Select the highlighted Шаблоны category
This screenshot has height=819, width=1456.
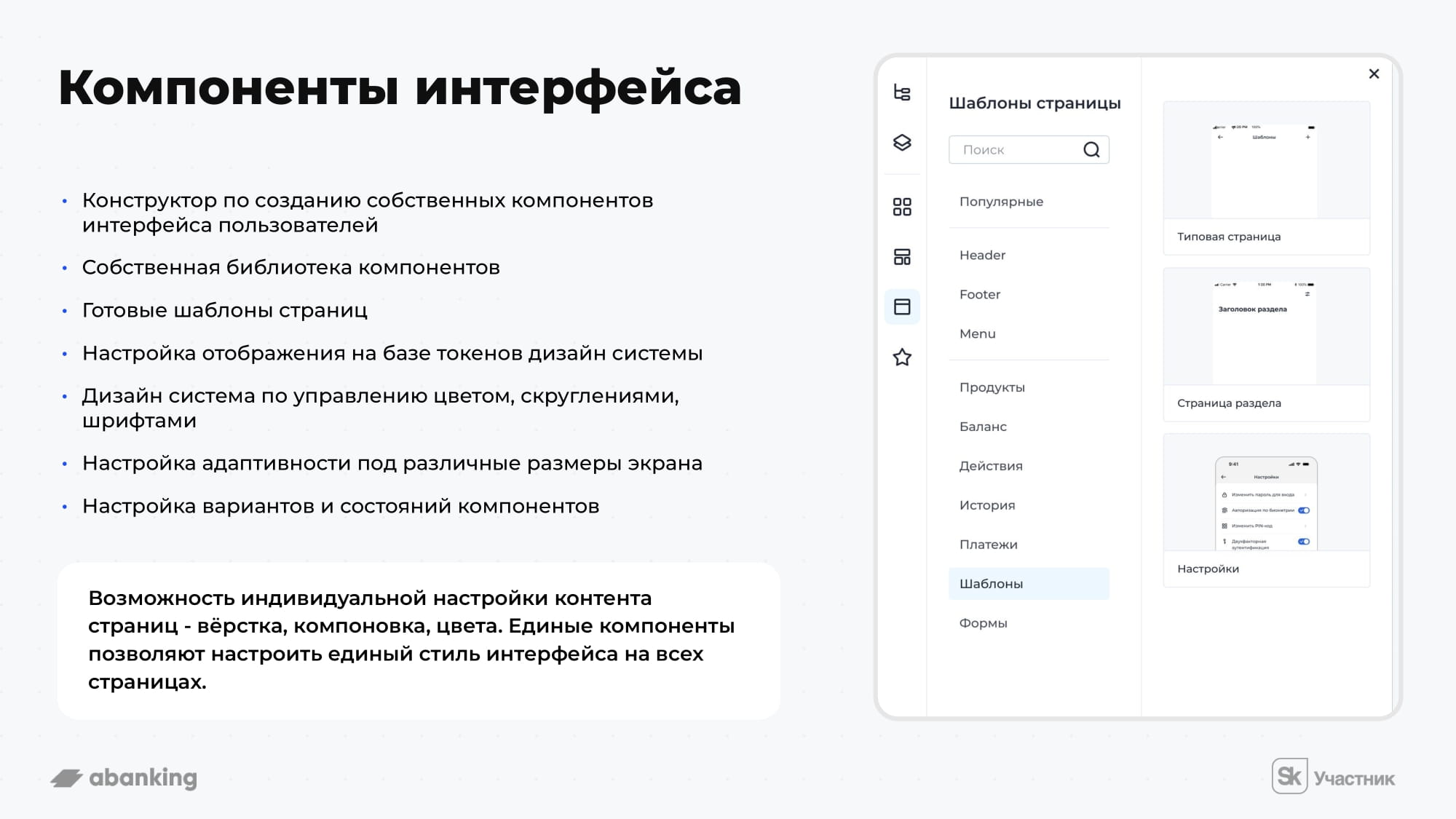1028,584
